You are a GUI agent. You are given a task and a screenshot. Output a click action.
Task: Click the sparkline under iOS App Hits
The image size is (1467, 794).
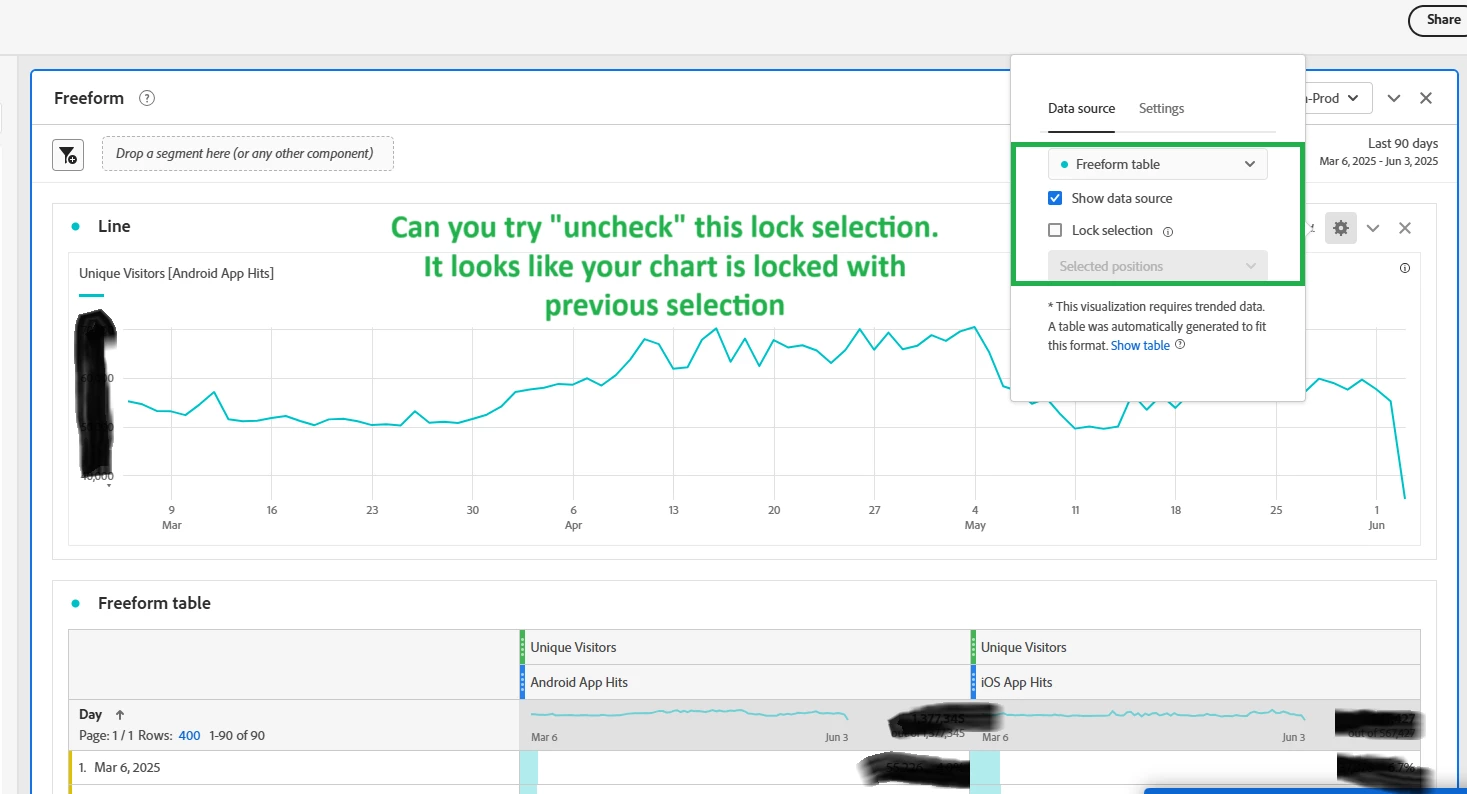[x=1143, y=714]
